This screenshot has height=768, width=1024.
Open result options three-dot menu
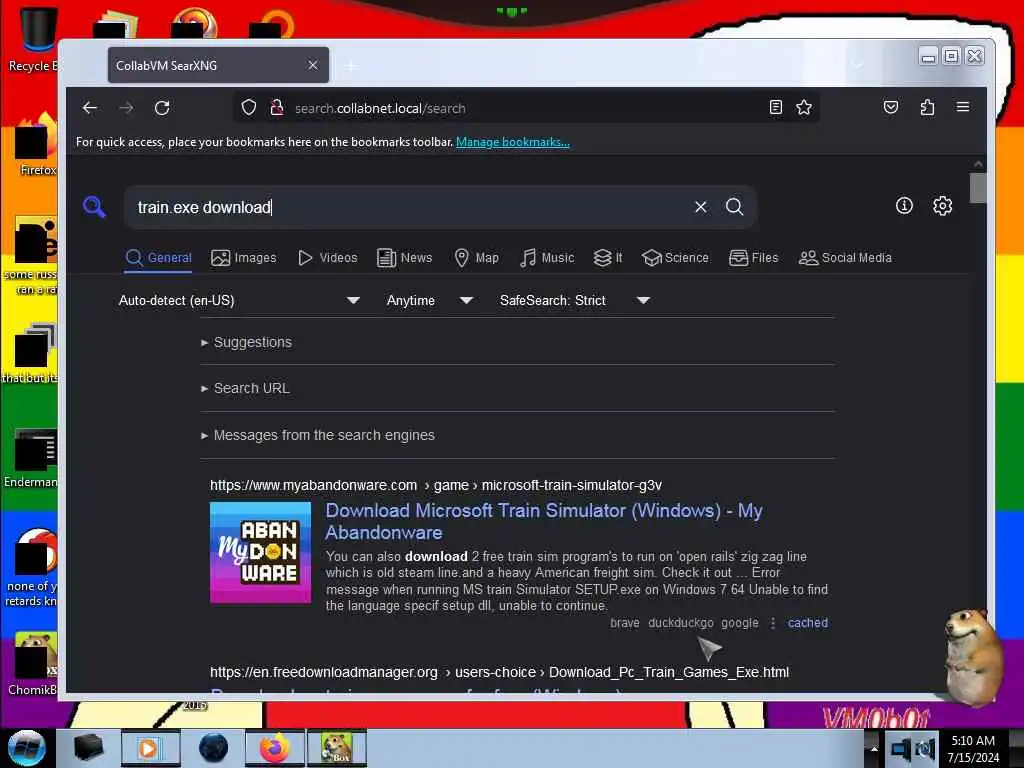click(x=773, y=623)
